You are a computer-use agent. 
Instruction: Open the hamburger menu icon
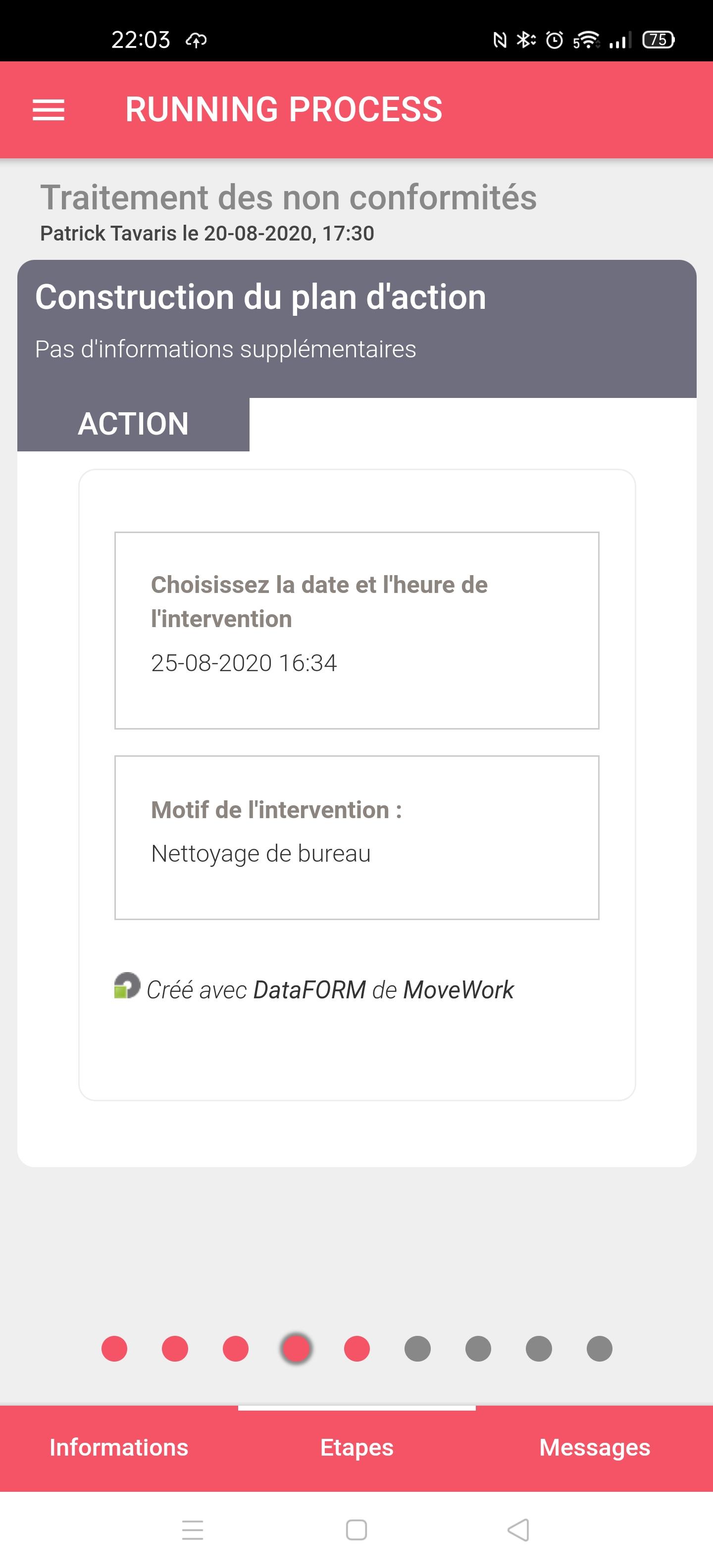coord(48,110)
